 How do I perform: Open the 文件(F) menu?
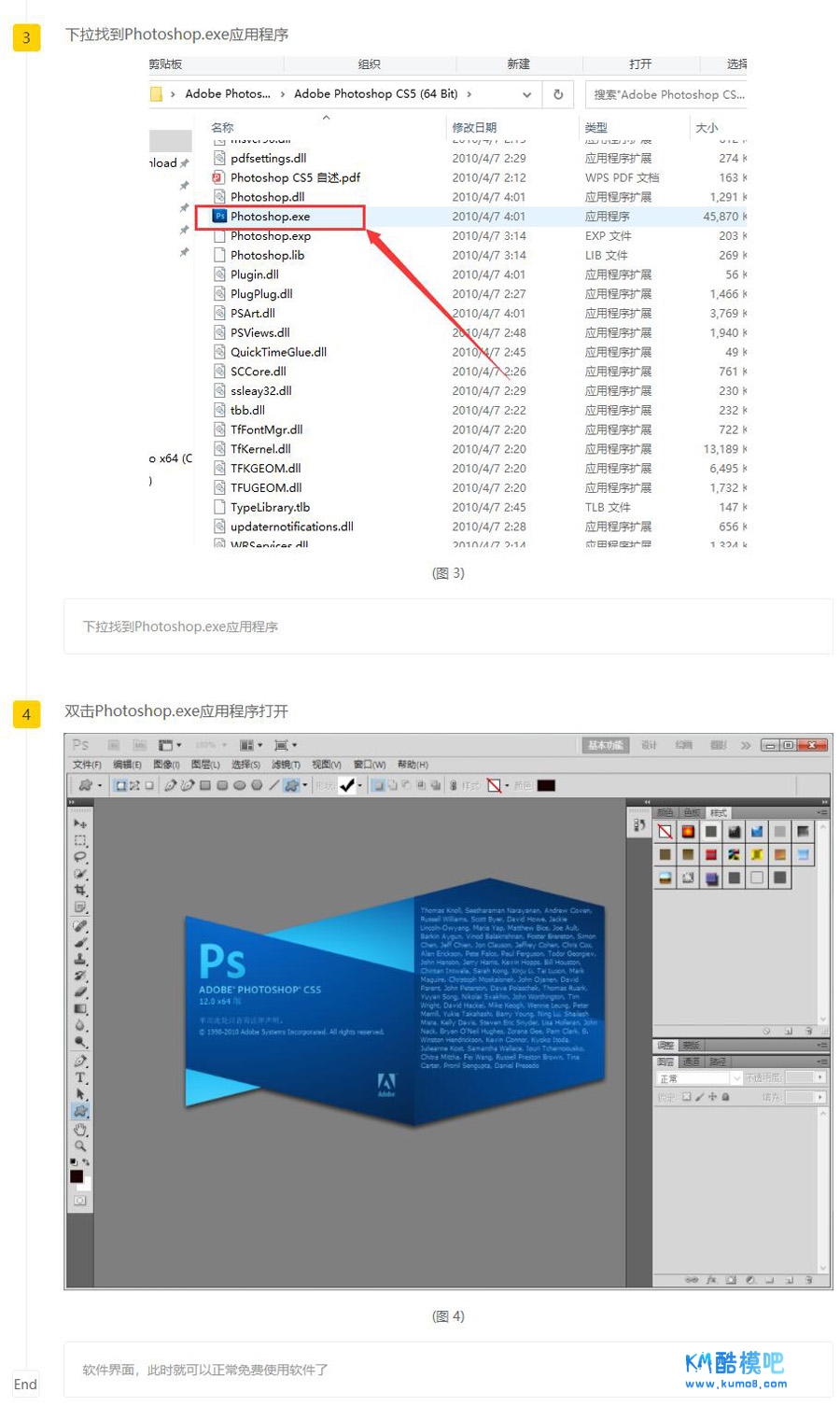point(87,765)
